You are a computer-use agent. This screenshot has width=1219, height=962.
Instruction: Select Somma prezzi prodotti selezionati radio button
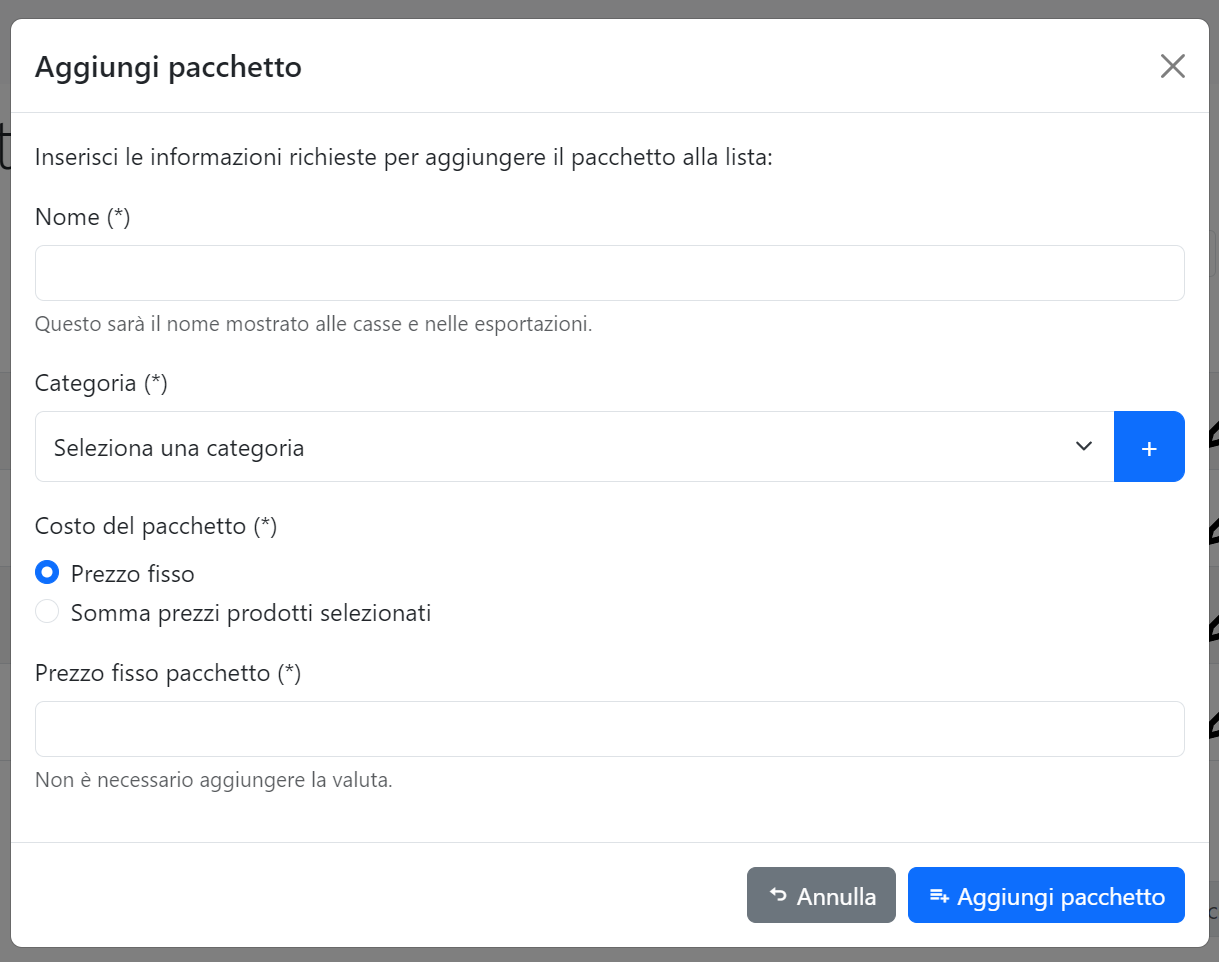click(47, 611)
